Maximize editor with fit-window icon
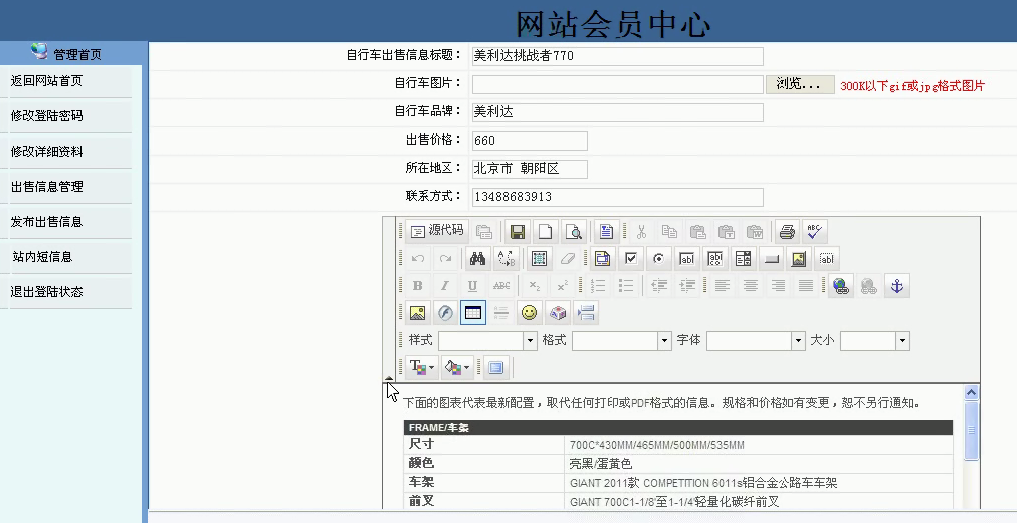Screen dimensions: 1017x523 [496, 367]
